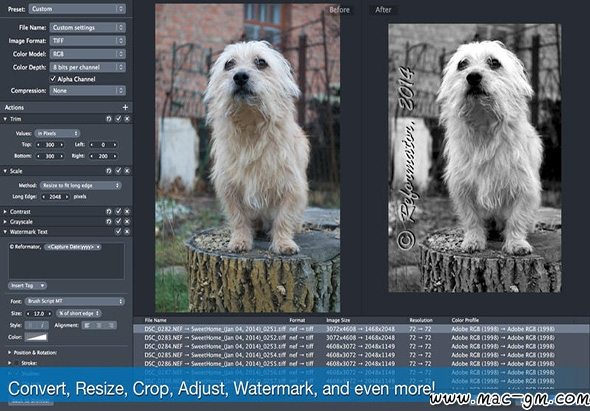This screenshot has width=590, height=411.
Task: Disable the Watermark Text action checkmark
Action: click(118, 232)
